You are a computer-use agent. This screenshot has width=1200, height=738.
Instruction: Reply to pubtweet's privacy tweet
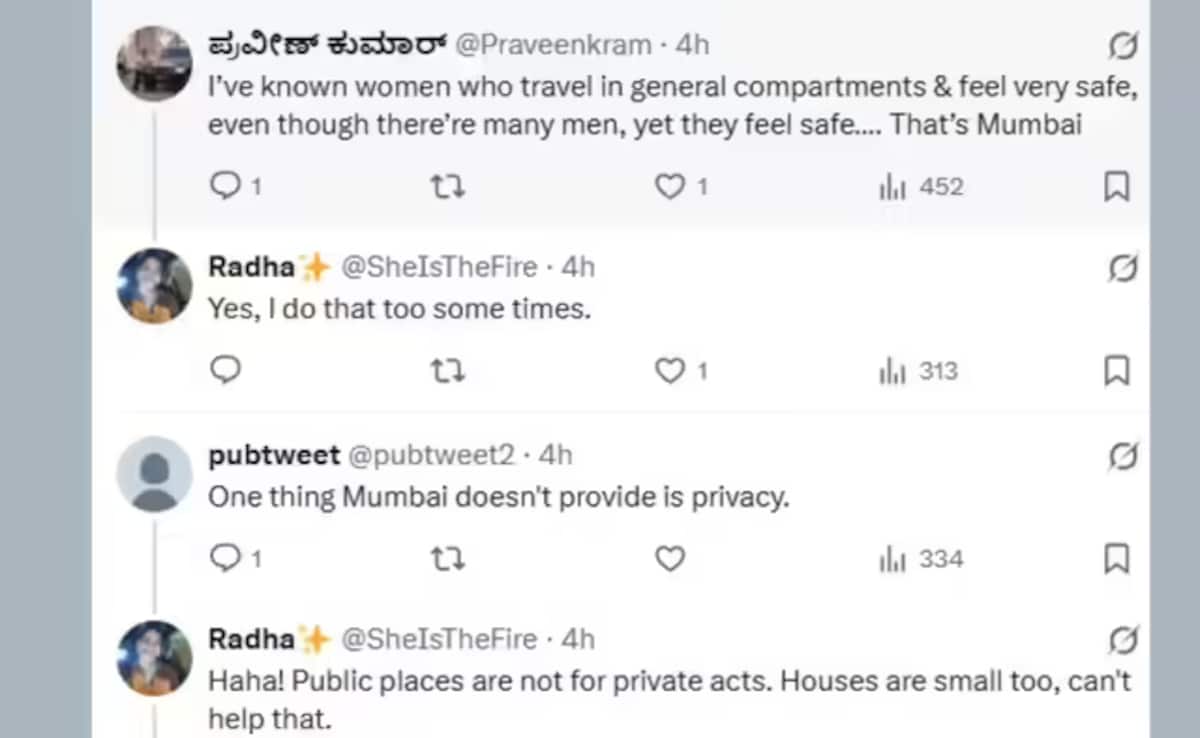tap(227, 558)
